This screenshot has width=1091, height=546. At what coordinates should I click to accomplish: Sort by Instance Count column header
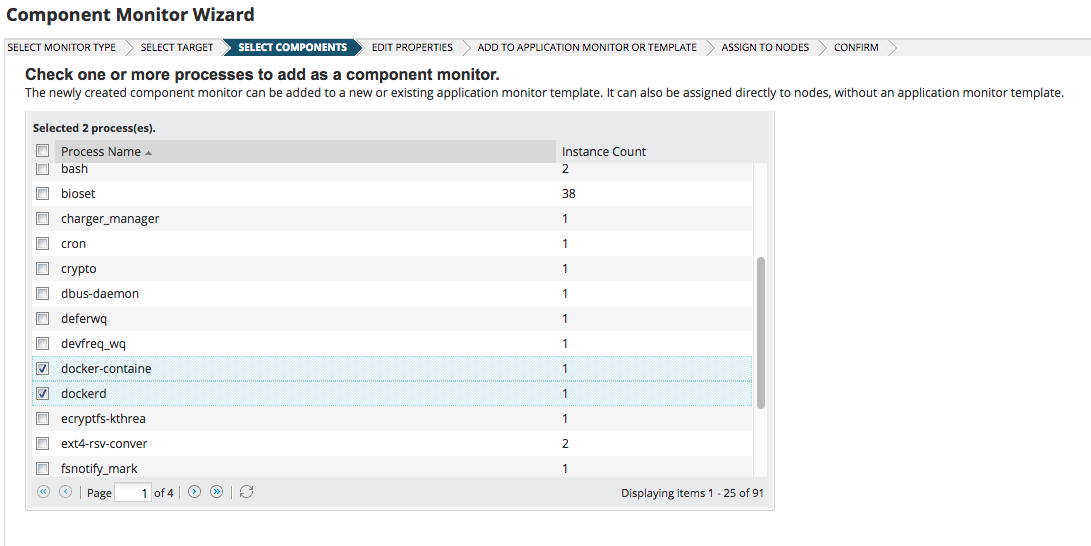[x=603, y=152]
